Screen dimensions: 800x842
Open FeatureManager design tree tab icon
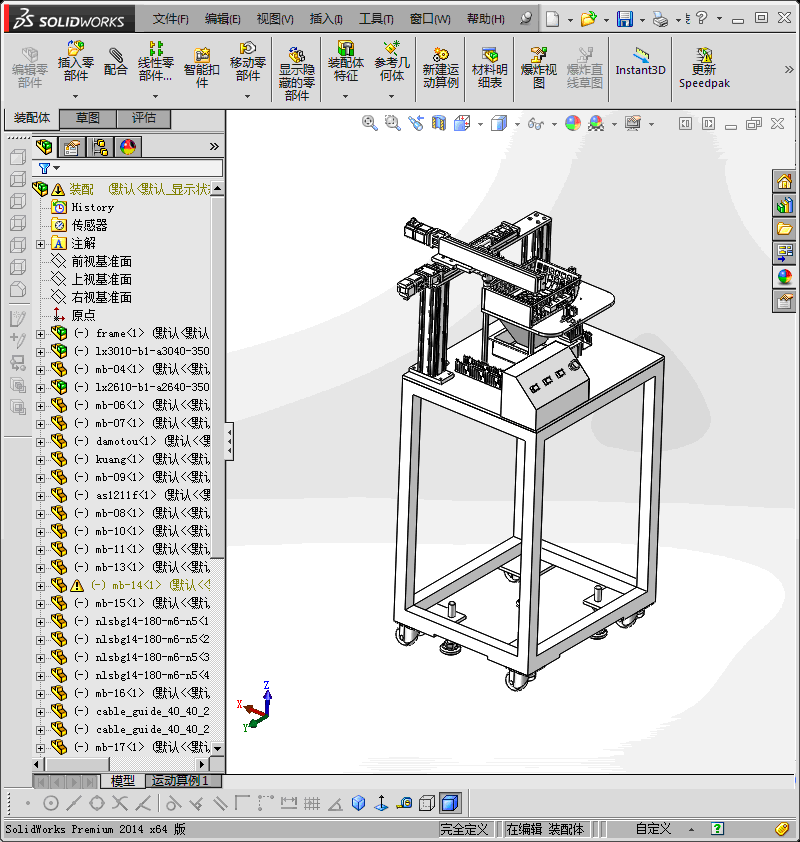44,147
